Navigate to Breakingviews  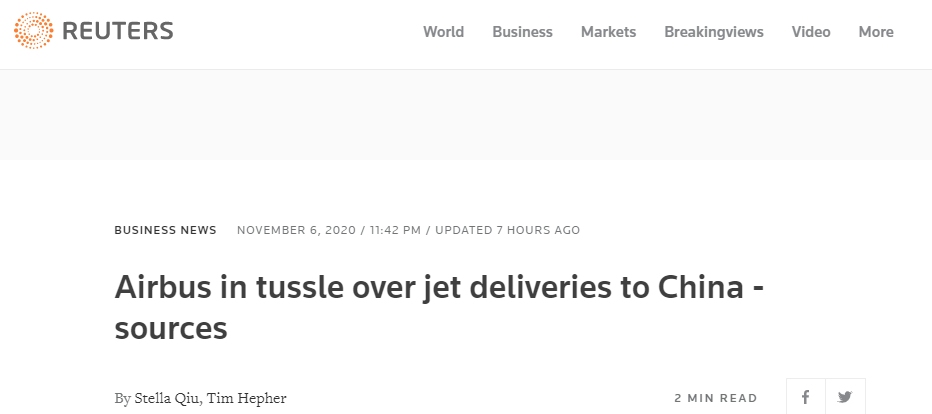pyautogui.click(x=713, y=32)
